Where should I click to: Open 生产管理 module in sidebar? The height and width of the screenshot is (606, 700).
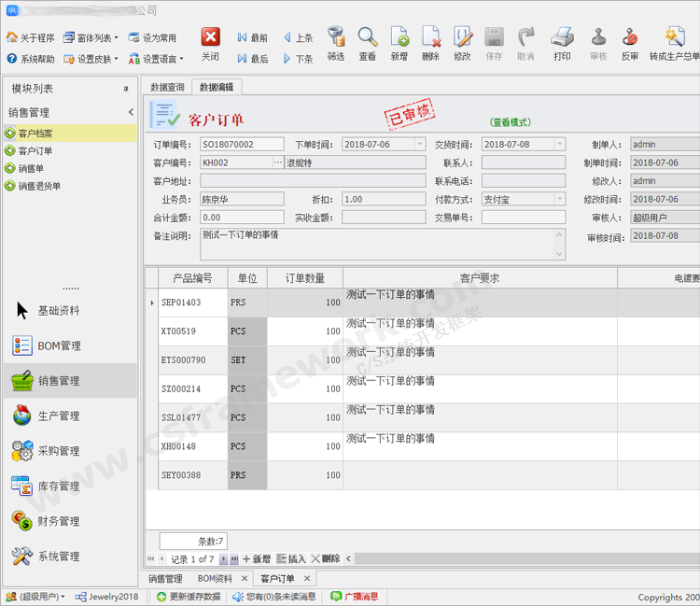click(x=58, y=416)
